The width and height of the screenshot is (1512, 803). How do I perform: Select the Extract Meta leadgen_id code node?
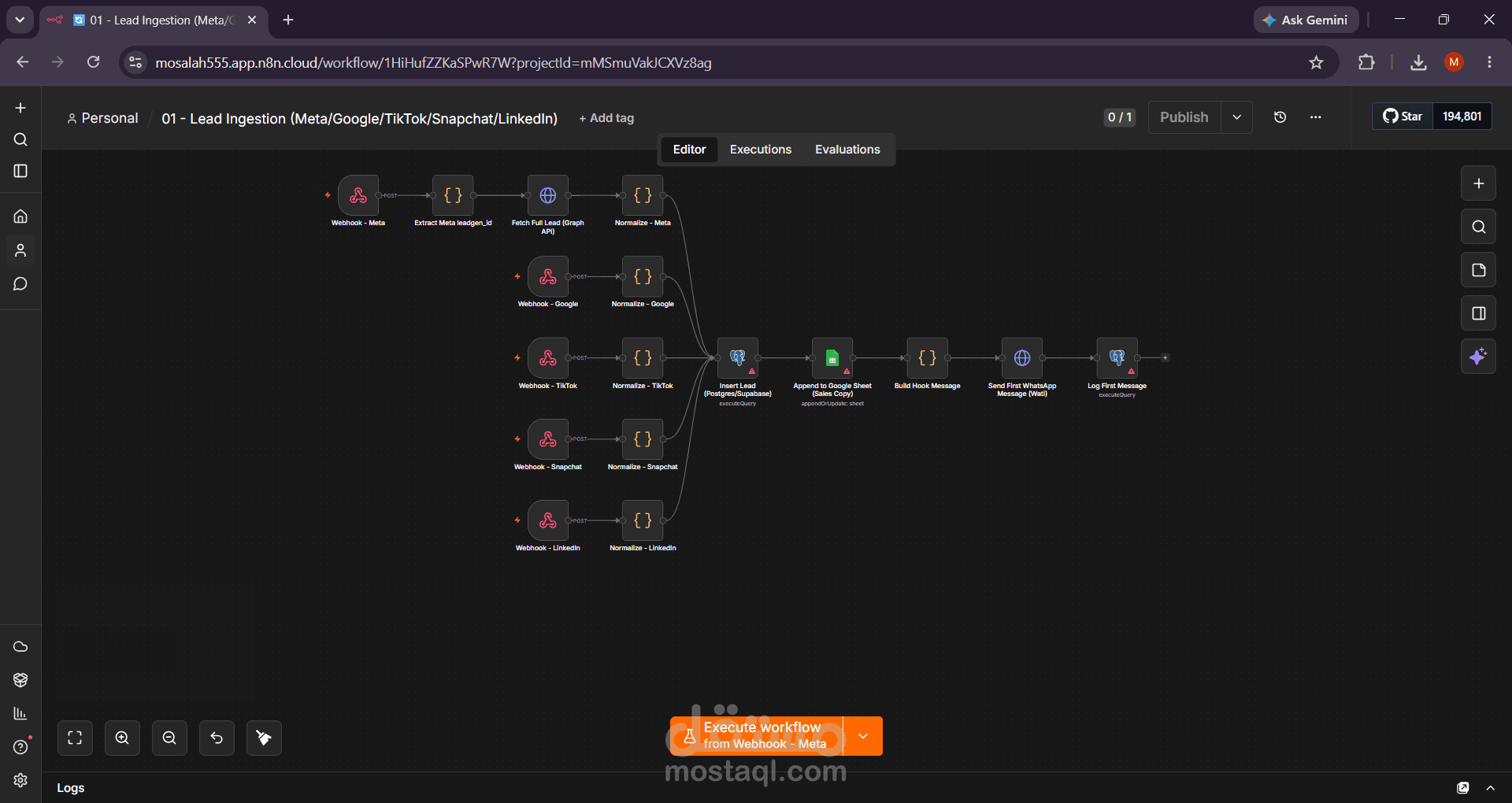[453, 195]
